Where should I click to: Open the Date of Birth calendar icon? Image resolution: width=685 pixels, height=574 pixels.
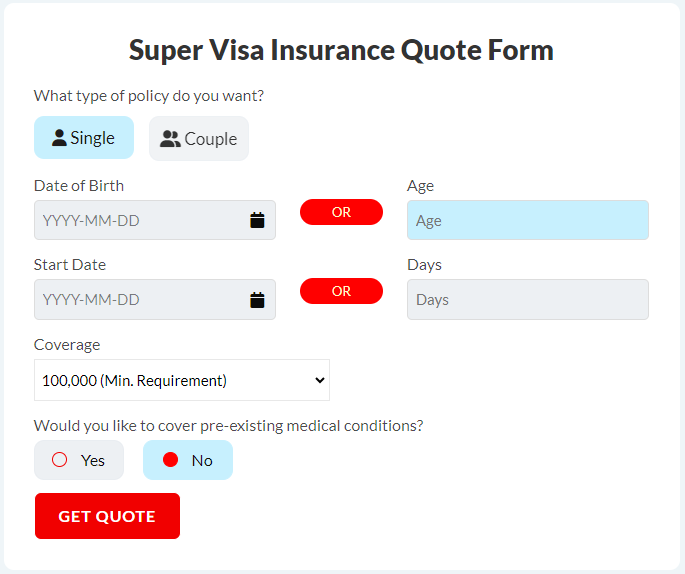click(x=257, y=220)
